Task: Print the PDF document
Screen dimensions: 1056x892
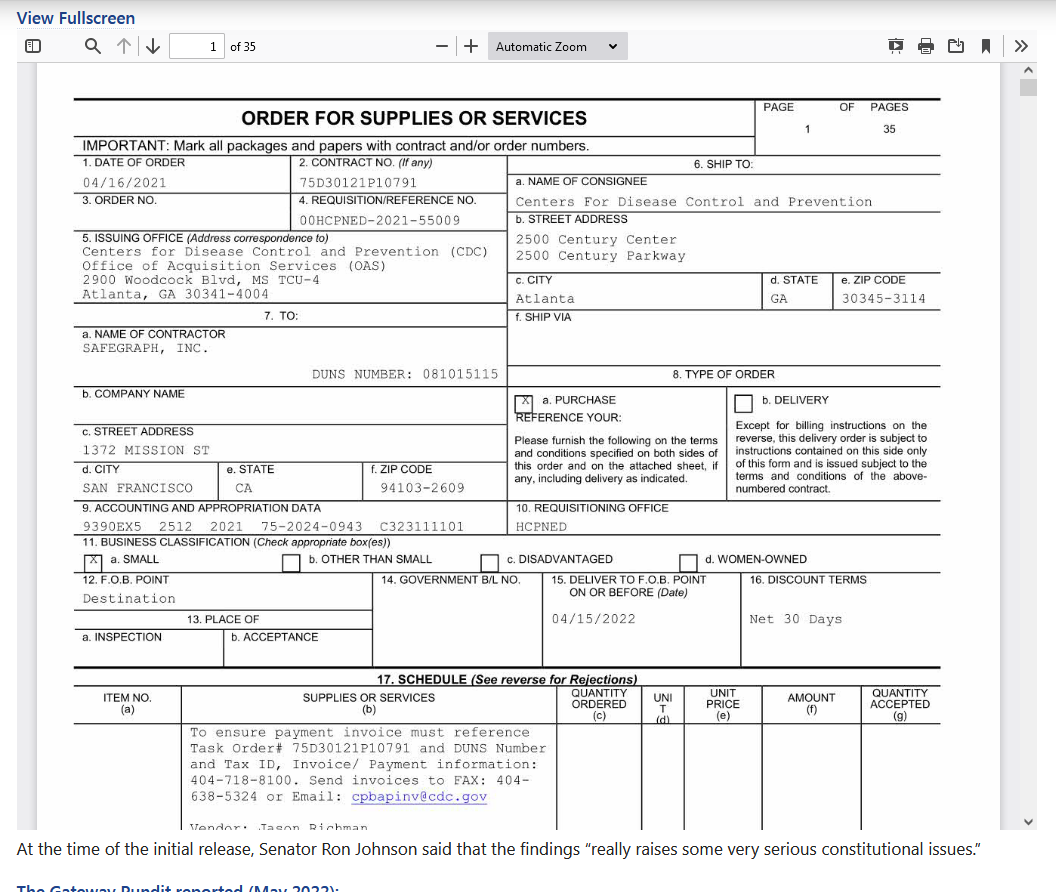Action: 926,46
